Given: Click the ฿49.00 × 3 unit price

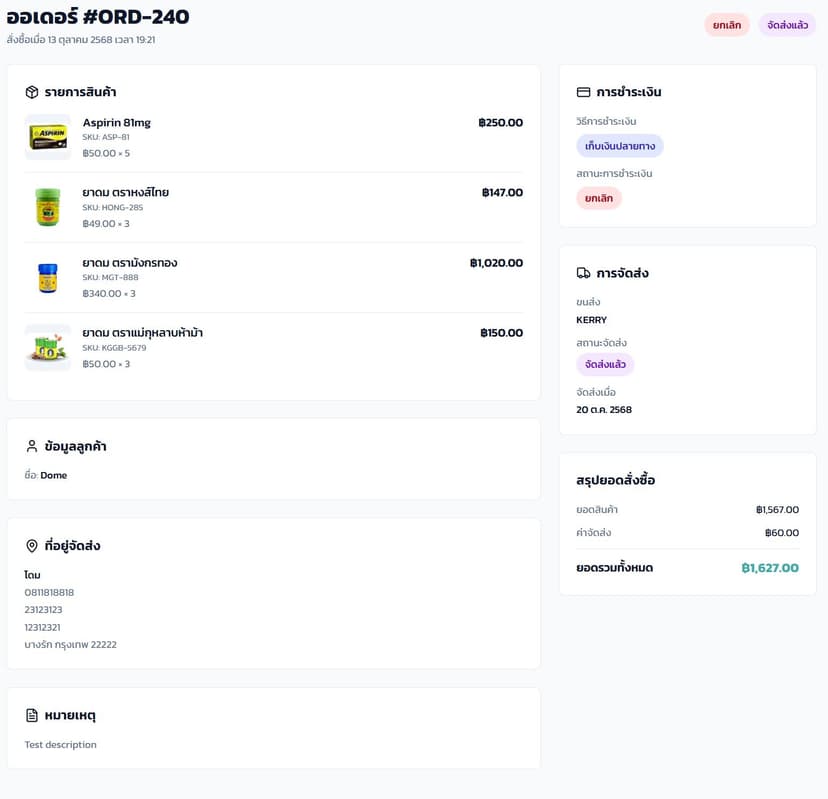Looking at the screenshot, I should point(106,223).
